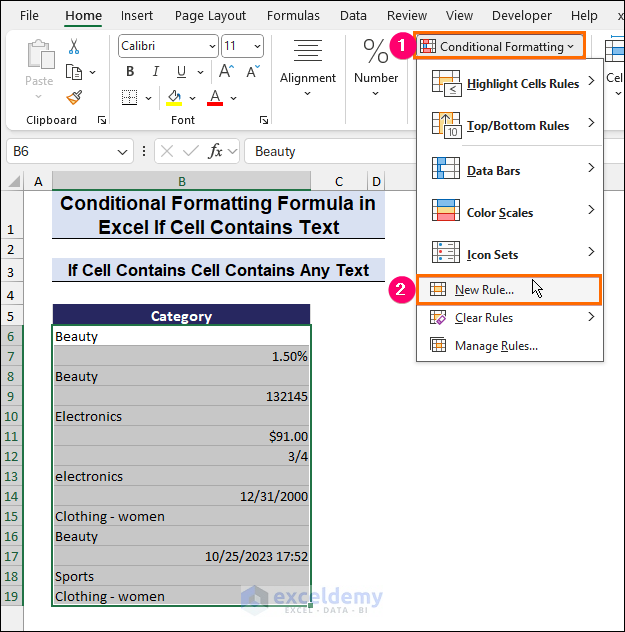Expand the Copy options arrow
Image resolution: width=625 pixels, height=632 pixels.
point(93,73)
